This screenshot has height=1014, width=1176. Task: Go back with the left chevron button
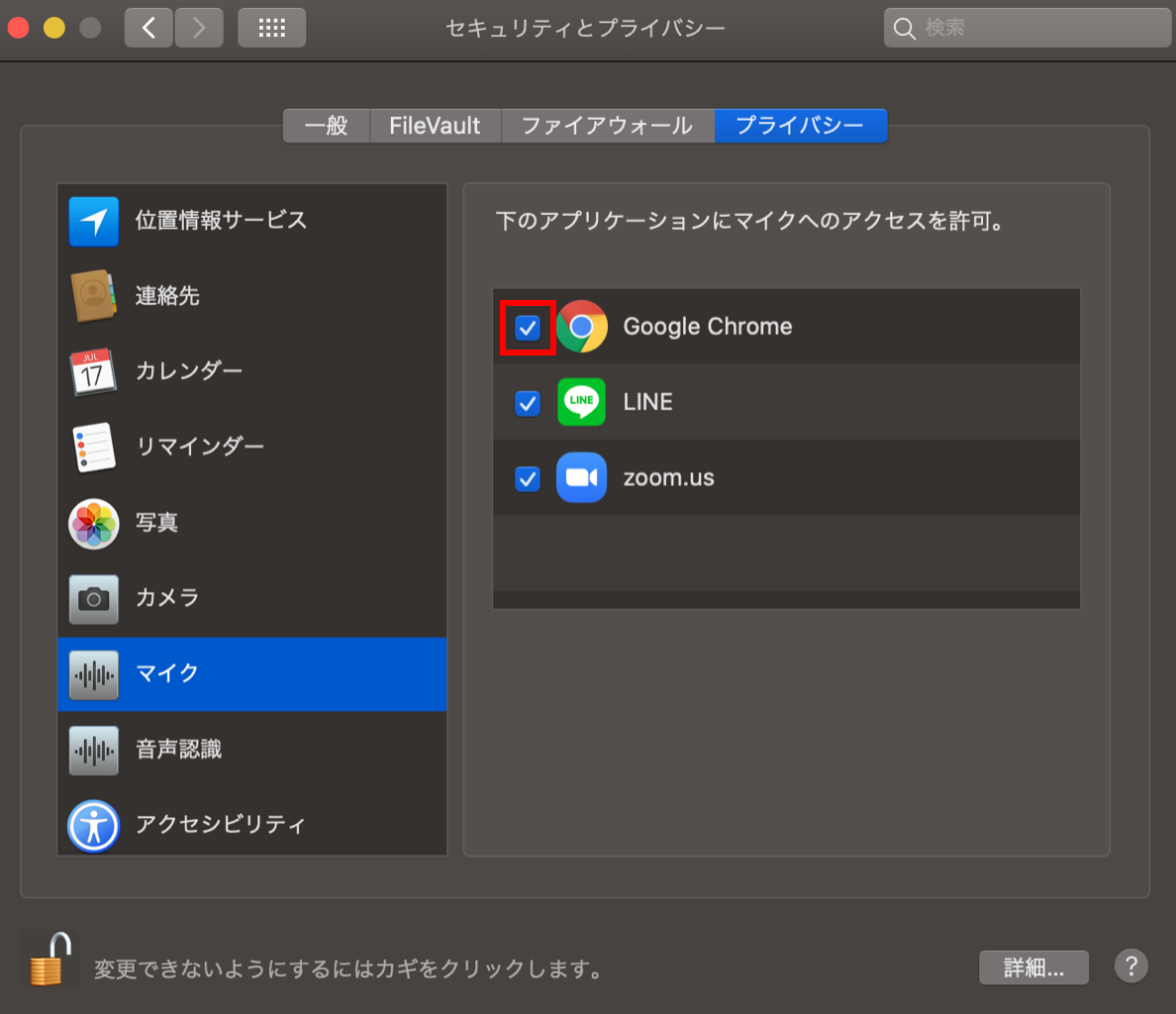[x=148, y=28]
